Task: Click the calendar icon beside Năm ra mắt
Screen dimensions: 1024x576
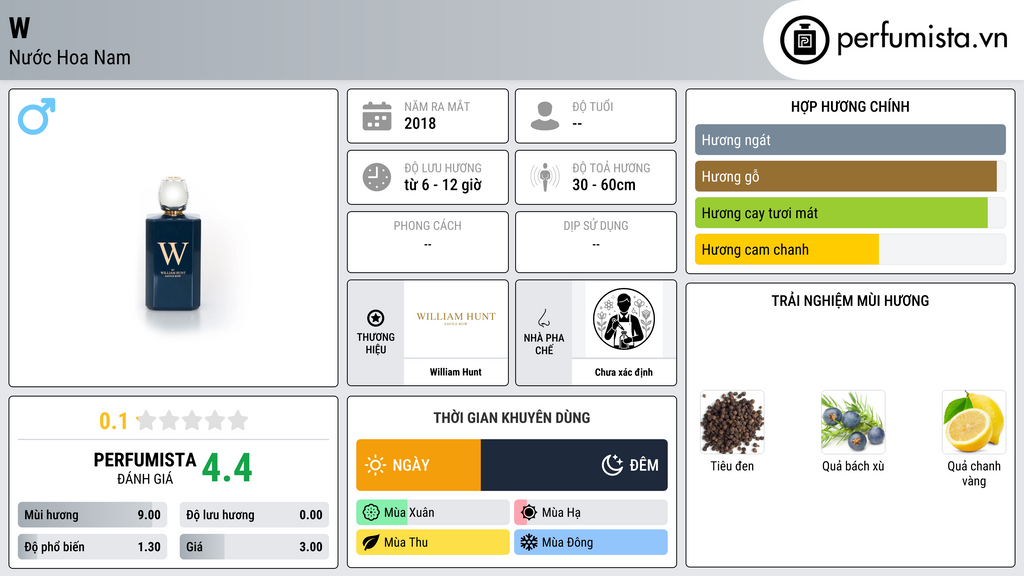Action: (377, 116)
